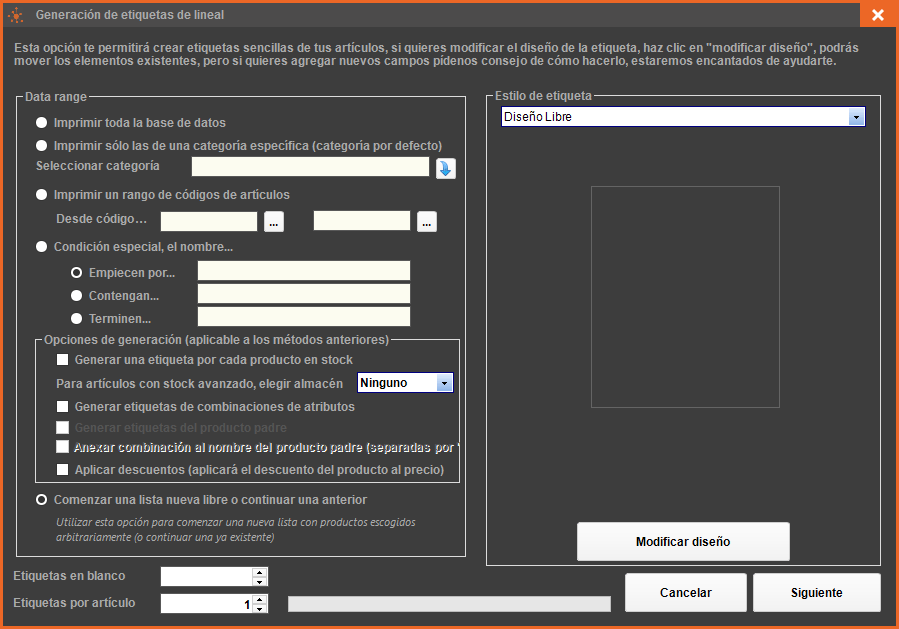
Task: Choose the 'Contengan...' name condition
Action: click(77, 296)
